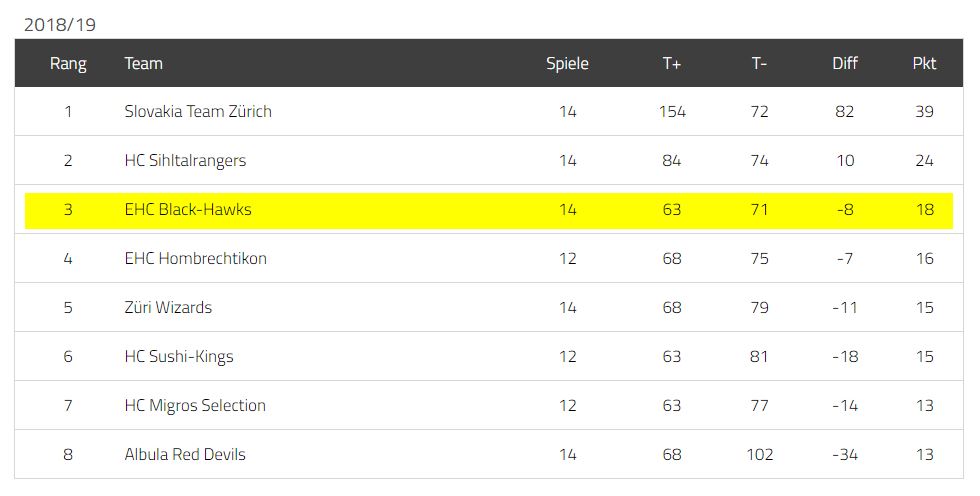Click the 2018/19 season heading
This screenshot has width=980, height=496.
59,25
